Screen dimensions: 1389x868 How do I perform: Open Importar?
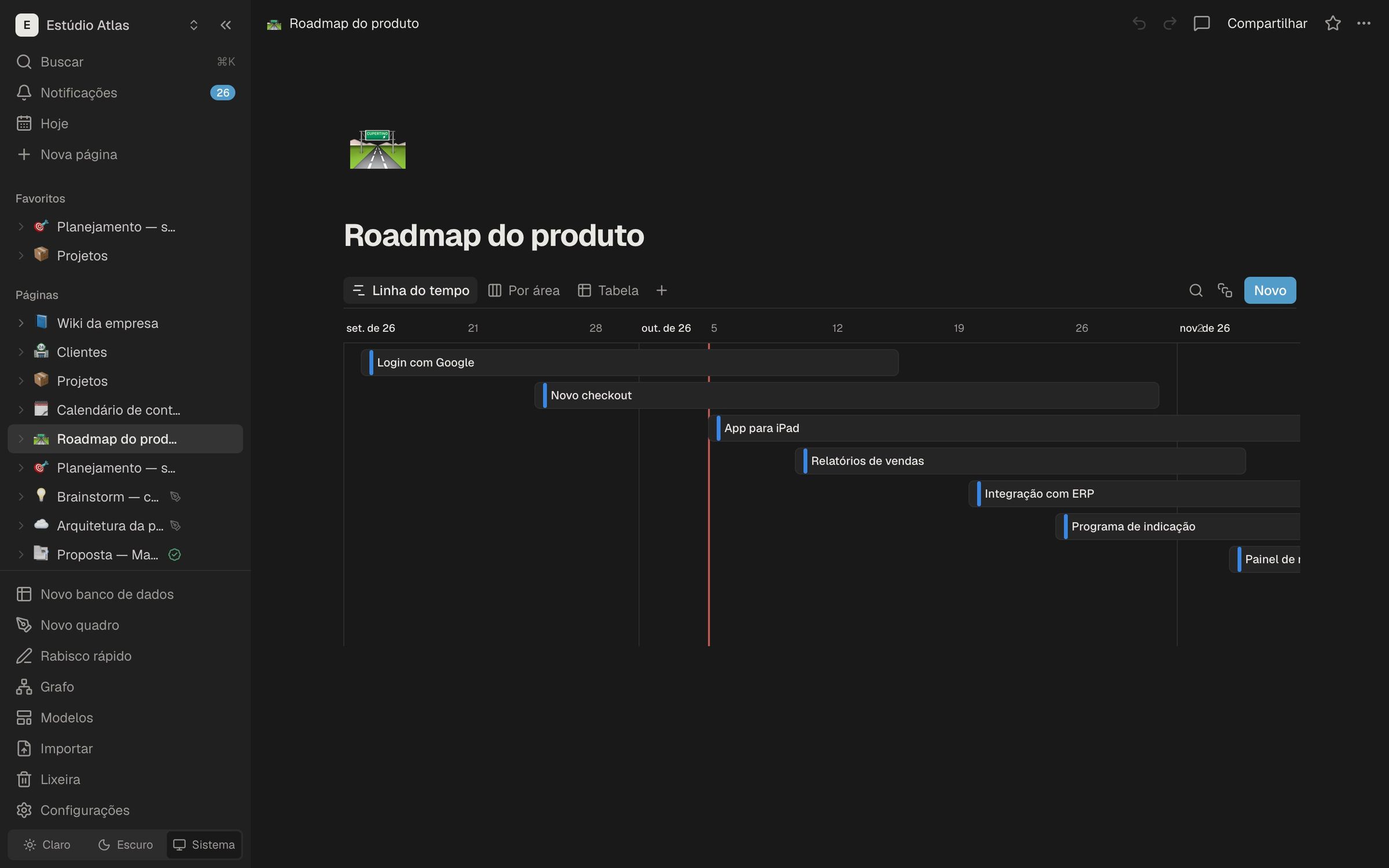[125, 748]
